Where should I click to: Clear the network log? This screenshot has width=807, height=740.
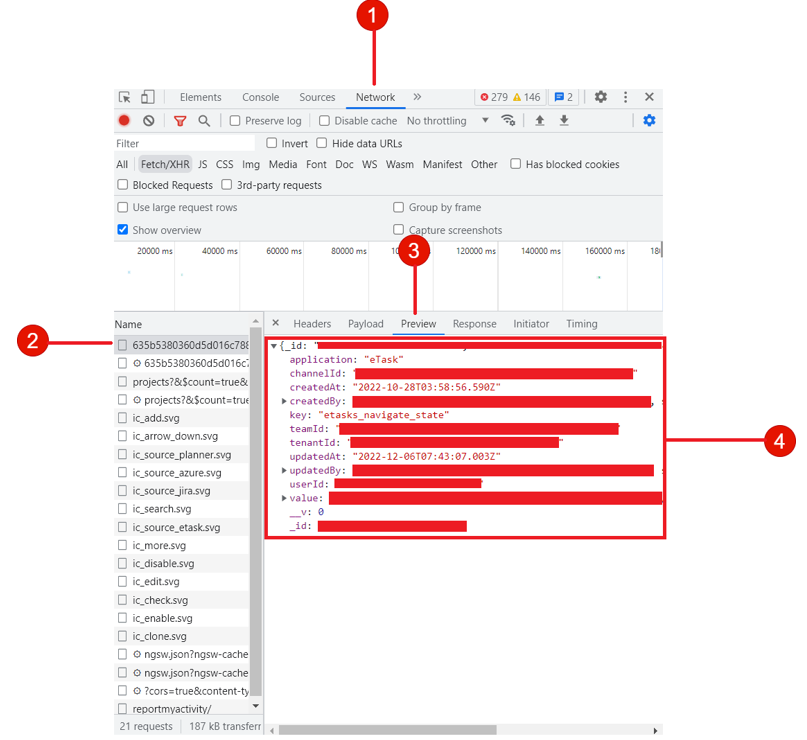click(x=148, y=121)
